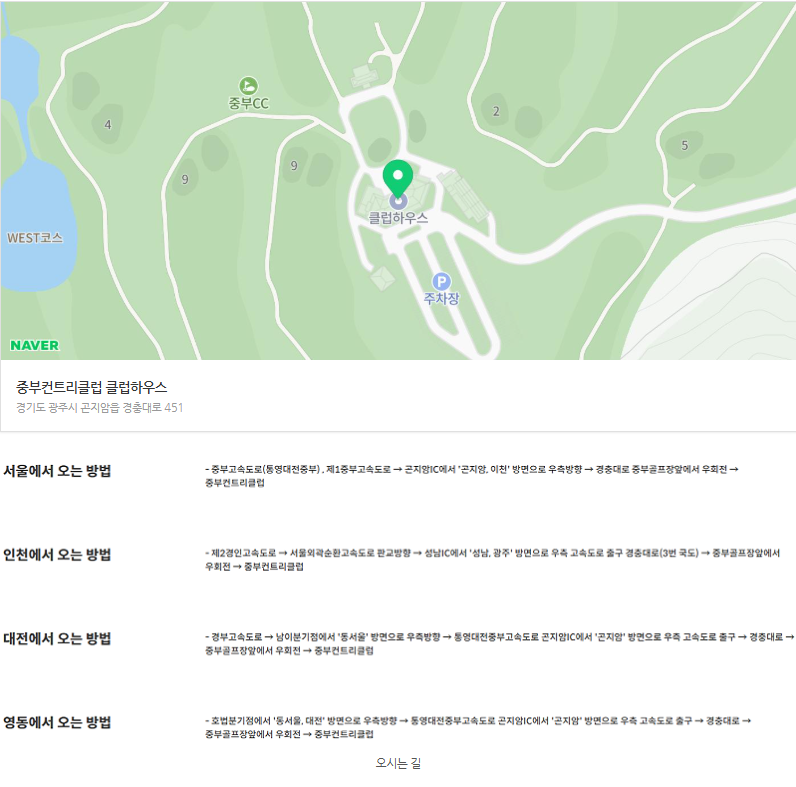Open the NAVER logo on map

point(35,345)
